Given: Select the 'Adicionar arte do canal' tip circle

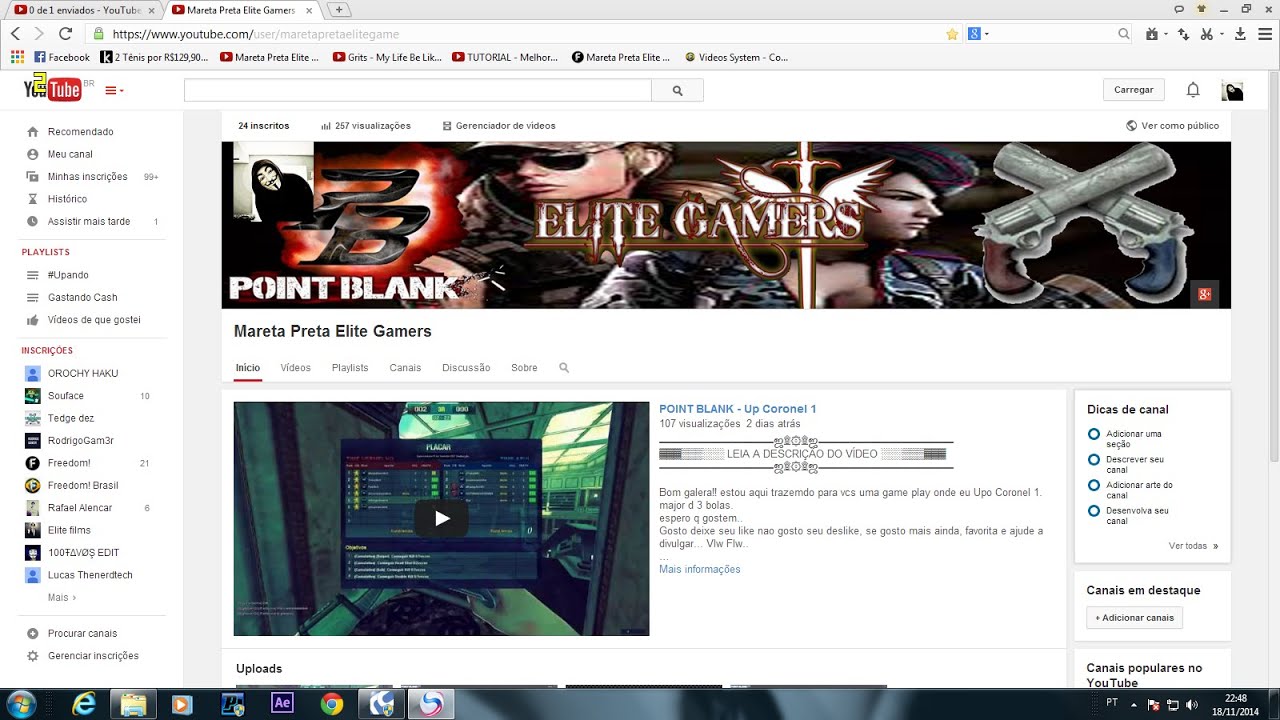Looking at the screenshot, I should click(x=1094, y=485).
